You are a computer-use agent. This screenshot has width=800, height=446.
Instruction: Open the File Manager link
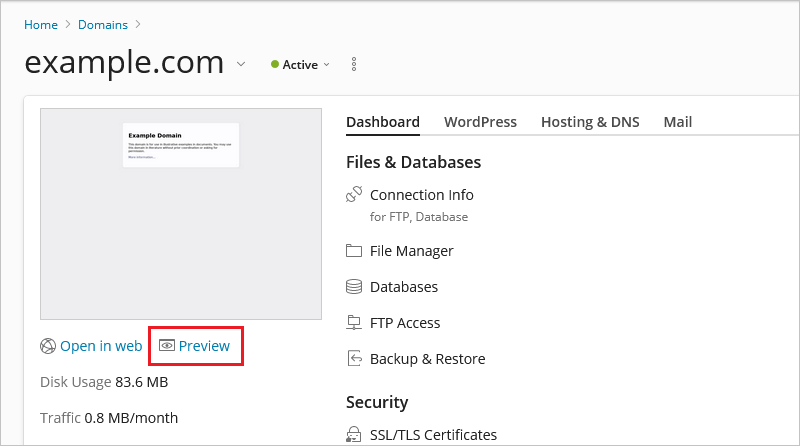pos(411,251)
